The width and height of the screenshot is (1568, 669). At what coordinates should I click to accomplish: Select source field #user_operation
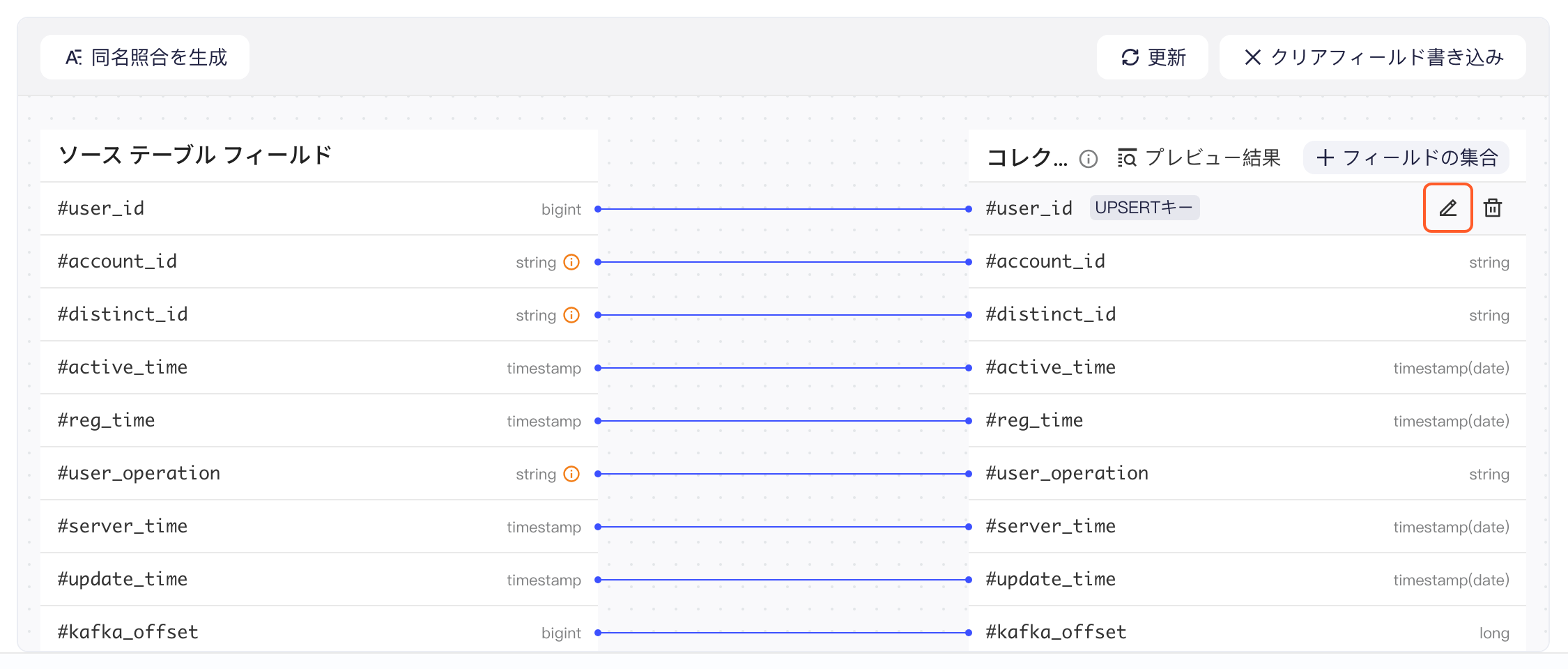(319, 473)
